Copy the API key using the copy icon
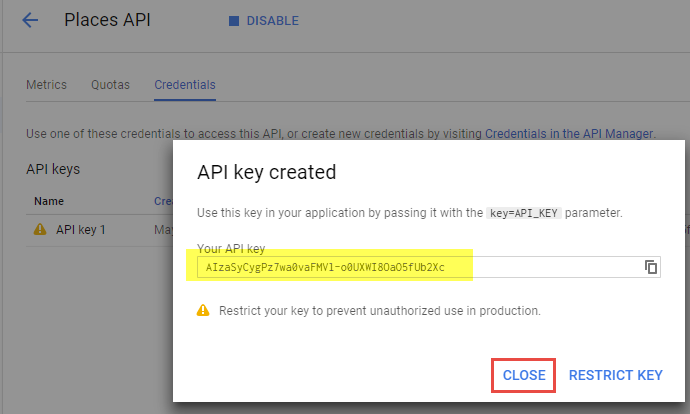Viewport: 690px width, 414px height. pyautogui.click(x=651, y=267)
